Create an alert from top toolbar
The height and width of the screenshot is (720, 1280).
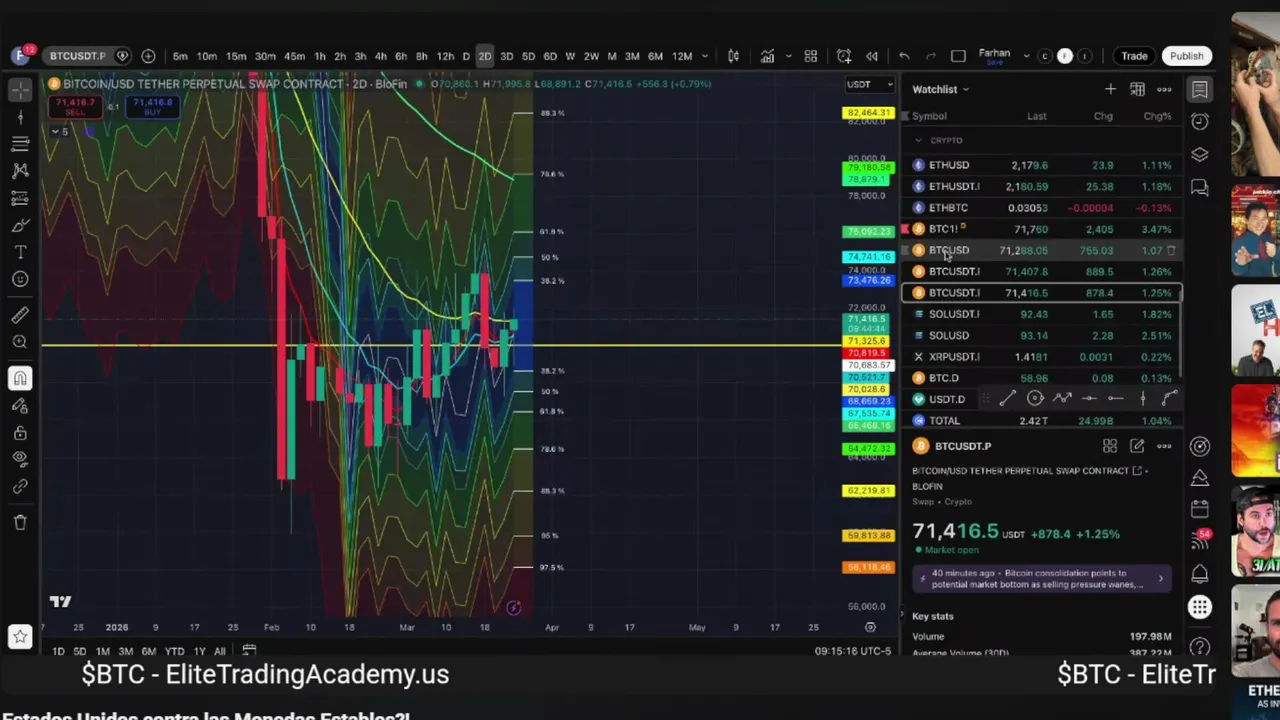click(x=844, y=56)
